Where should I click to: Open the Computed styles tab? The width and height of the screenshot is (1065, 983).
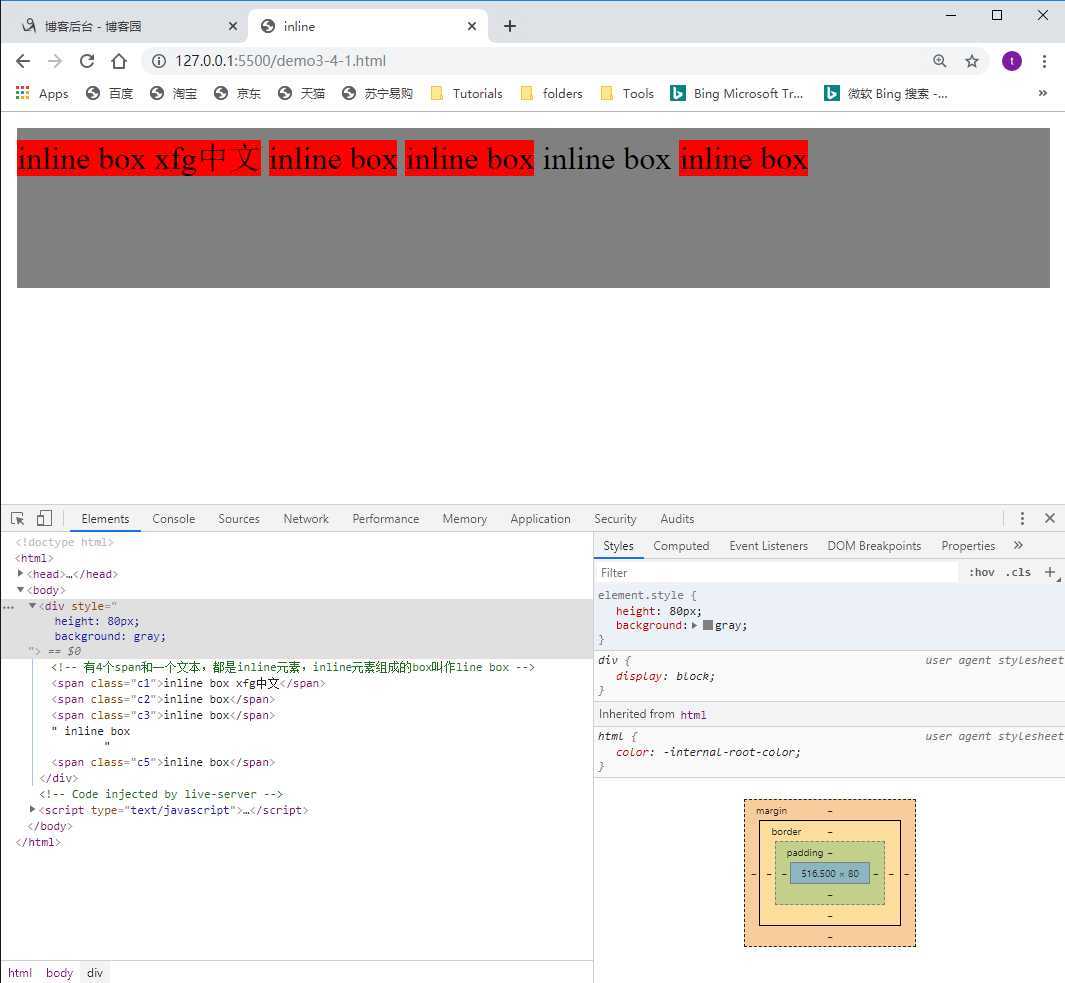681,546
